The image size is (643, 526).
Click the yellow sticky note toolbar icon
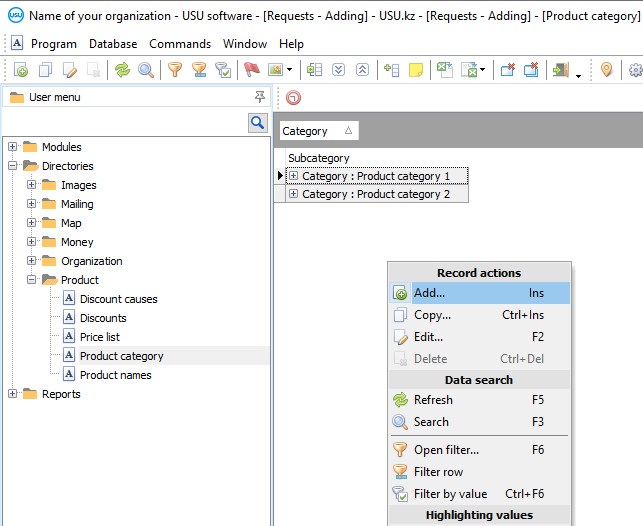point(415,70)
